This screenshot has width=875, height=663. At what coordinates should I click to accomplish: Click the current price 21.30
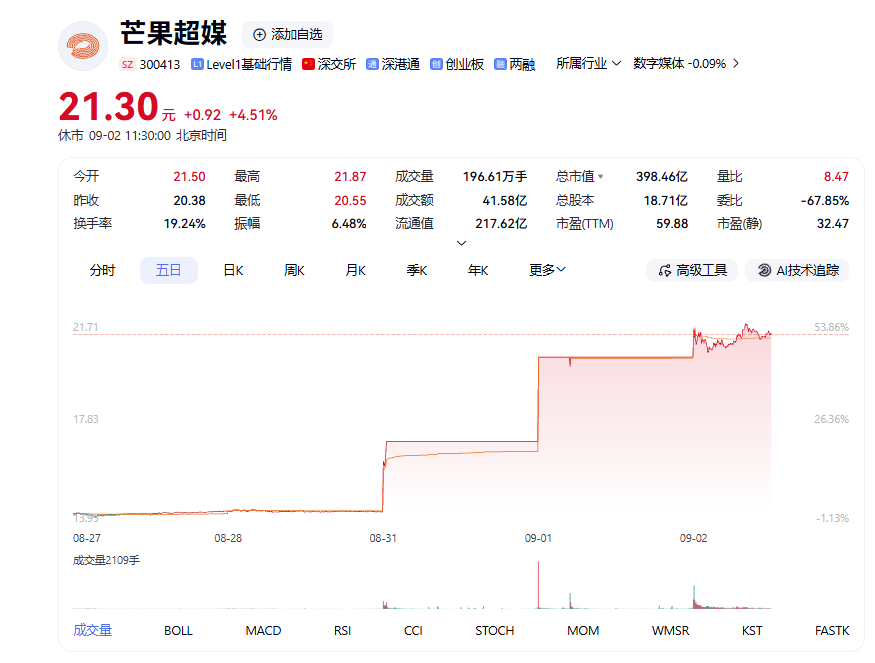[x=109, y=107]
